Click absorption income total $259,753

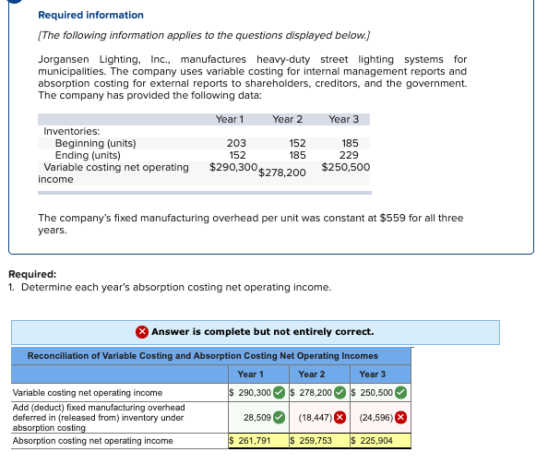(x=320, y=441)
